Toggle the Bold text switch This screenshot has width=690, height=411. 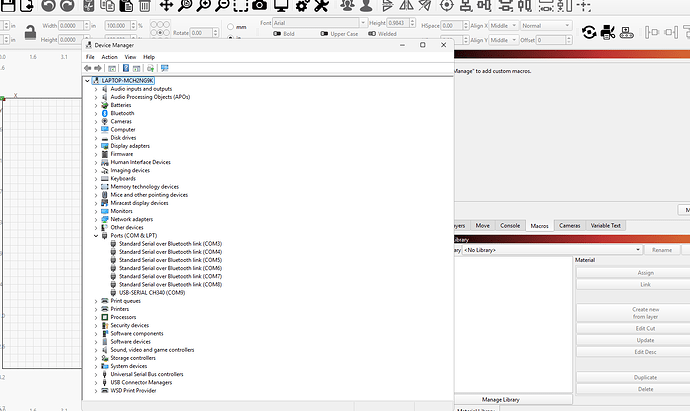[277, 33]
